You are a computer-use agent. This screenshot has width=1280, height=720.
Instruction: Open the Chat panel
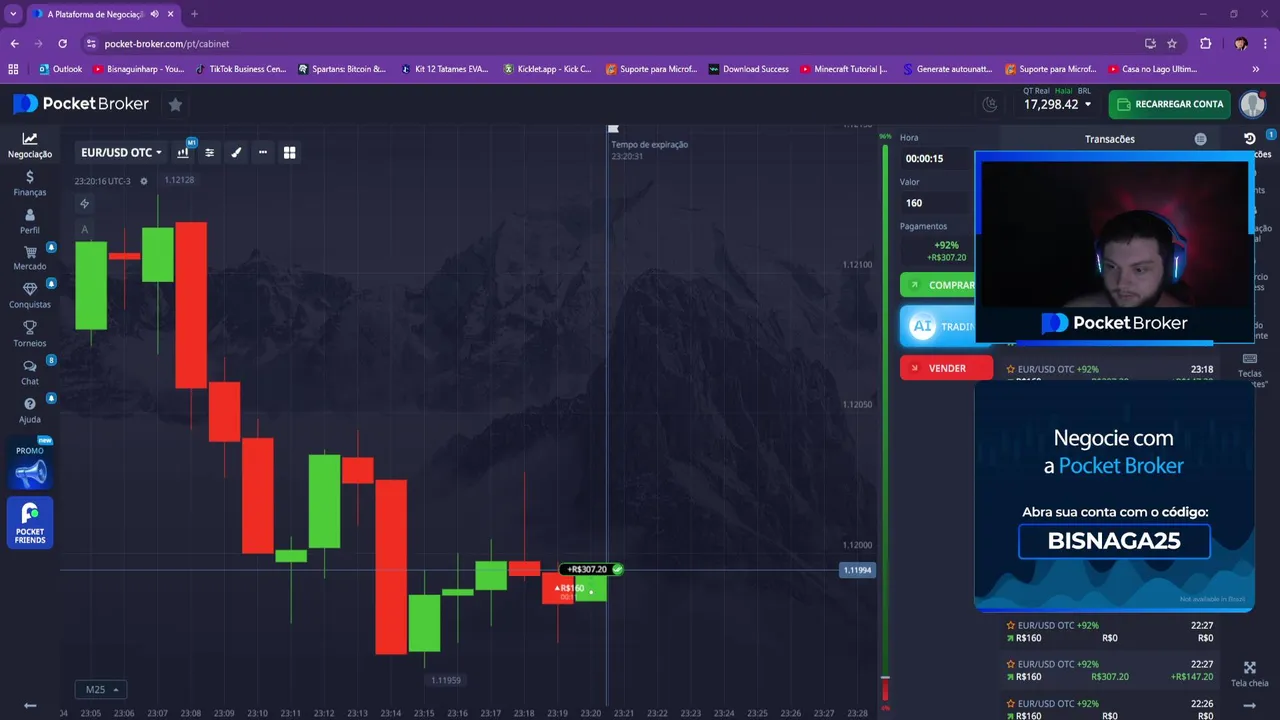pyautogui.click(x=30, y=373)
